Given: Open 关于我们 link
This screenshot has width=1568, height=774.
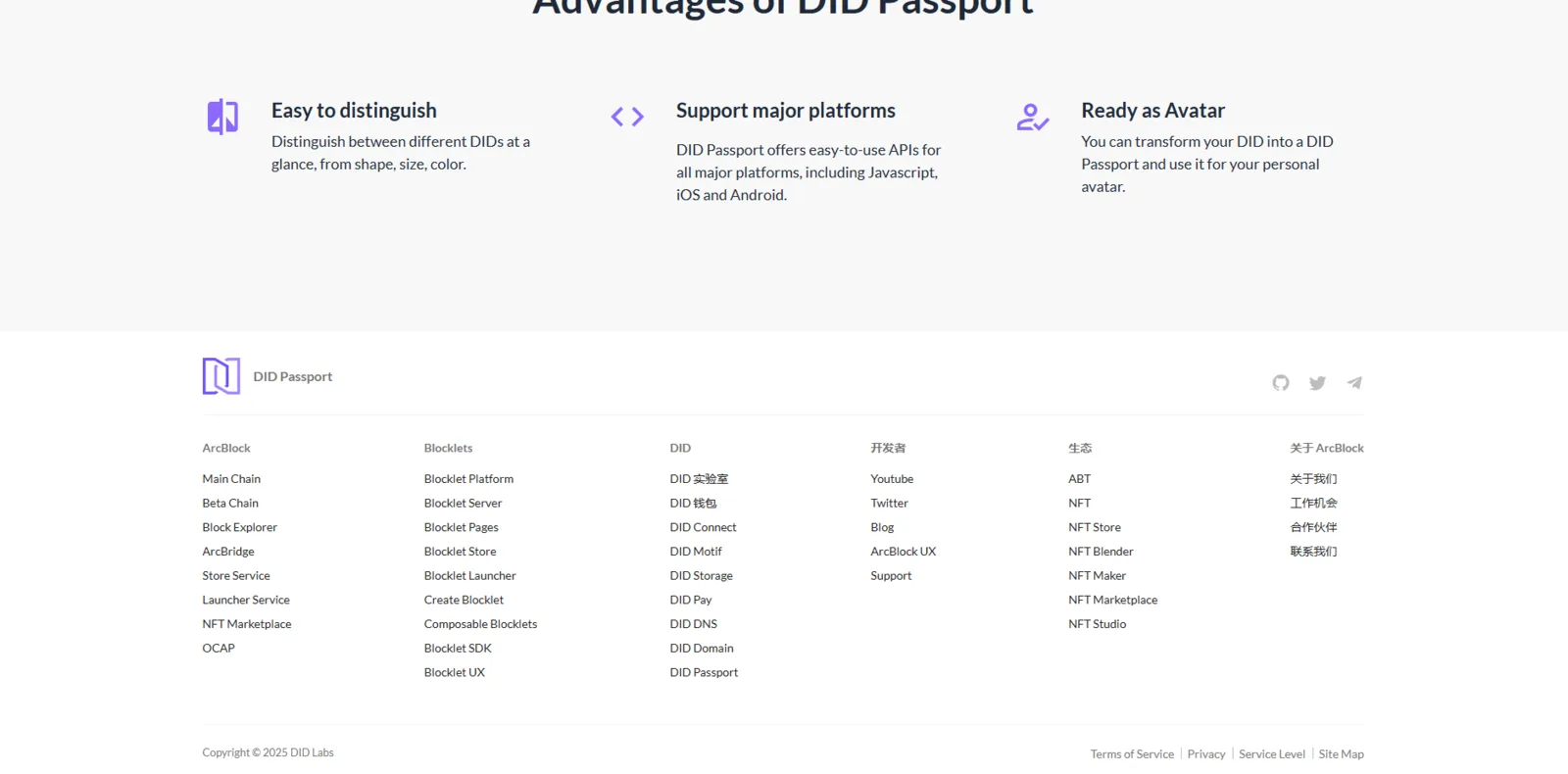Looking at the screenshot, I should (x=1313, y=479).
